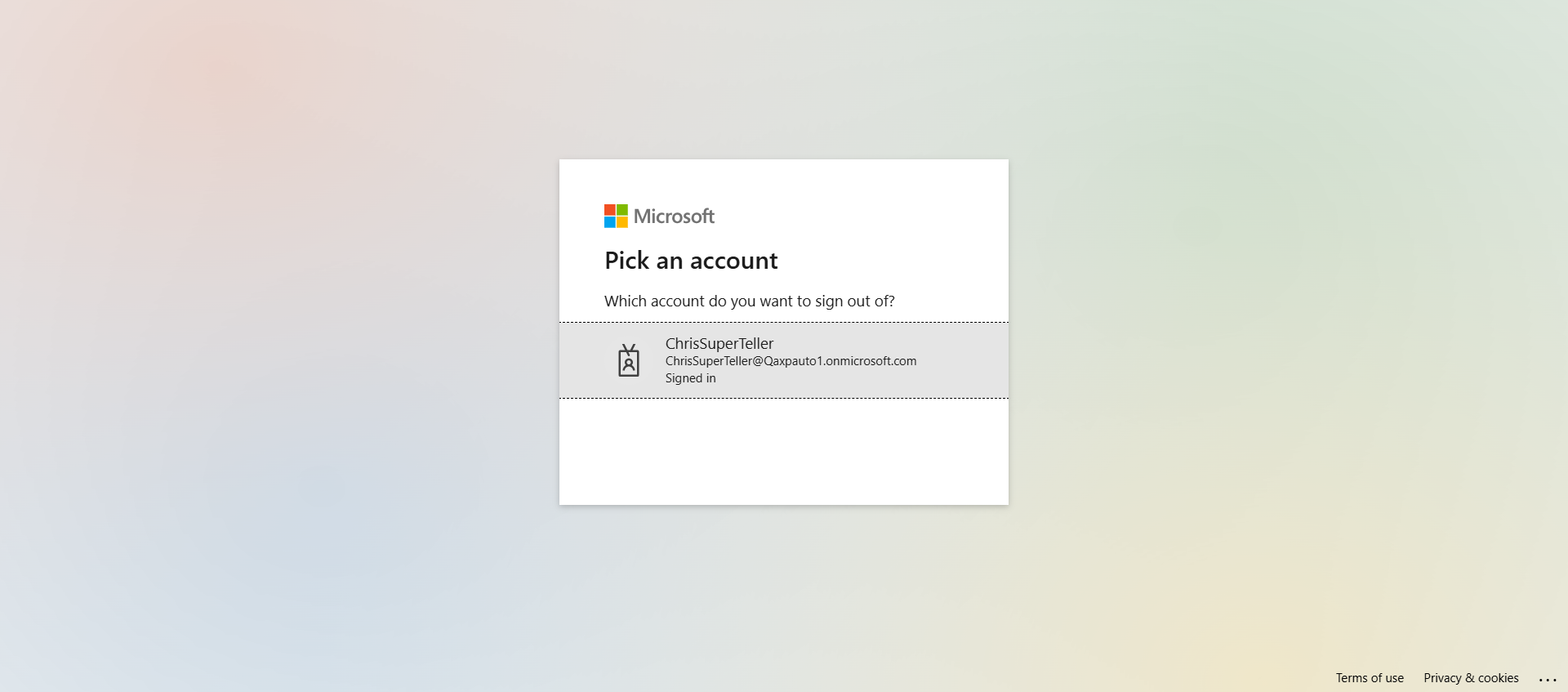The height and width of the screenshot is (692, 1568).
Task: Choose the signed-in Qaxpauto1 account entry
Action: point(784,360)
